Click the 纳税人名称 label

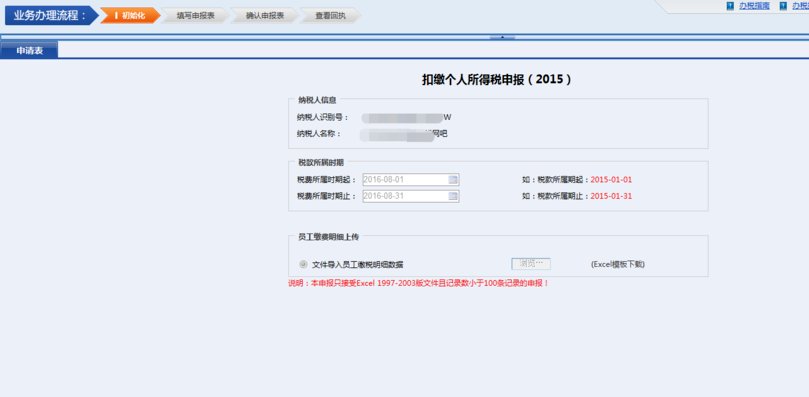[318, 133]
